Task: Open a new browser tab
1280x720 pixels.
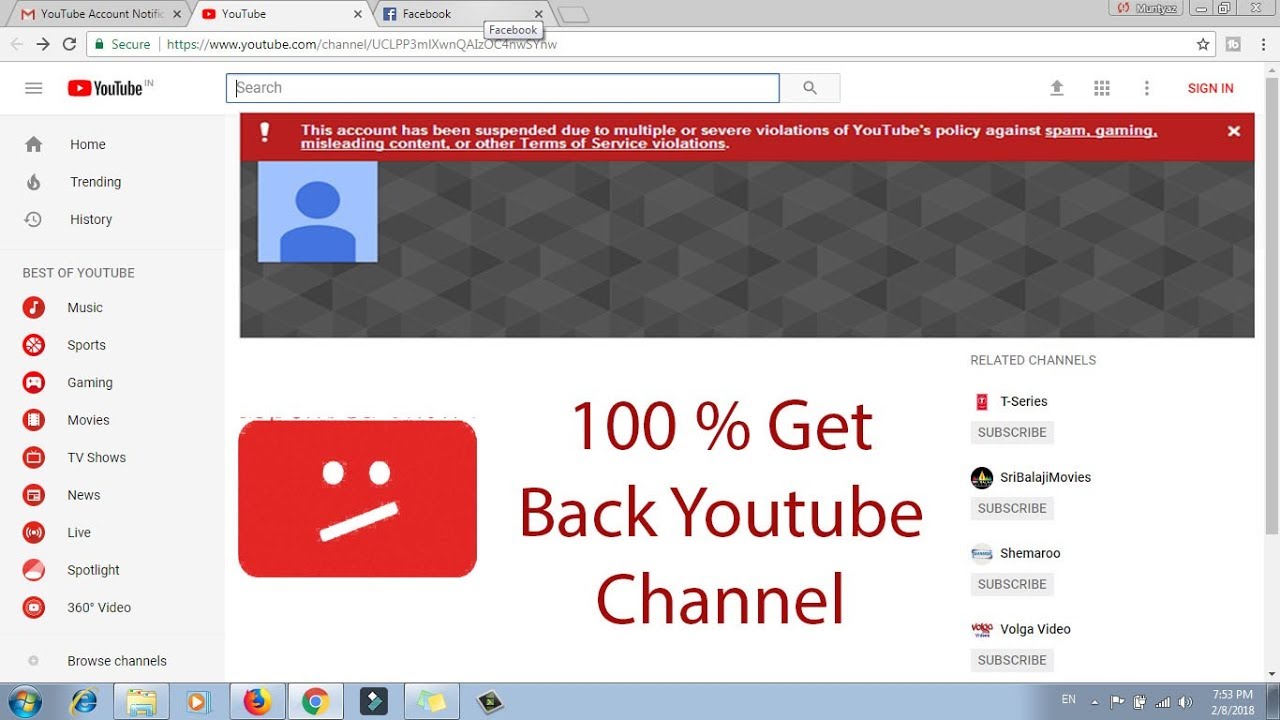Action: coord(573,14)
